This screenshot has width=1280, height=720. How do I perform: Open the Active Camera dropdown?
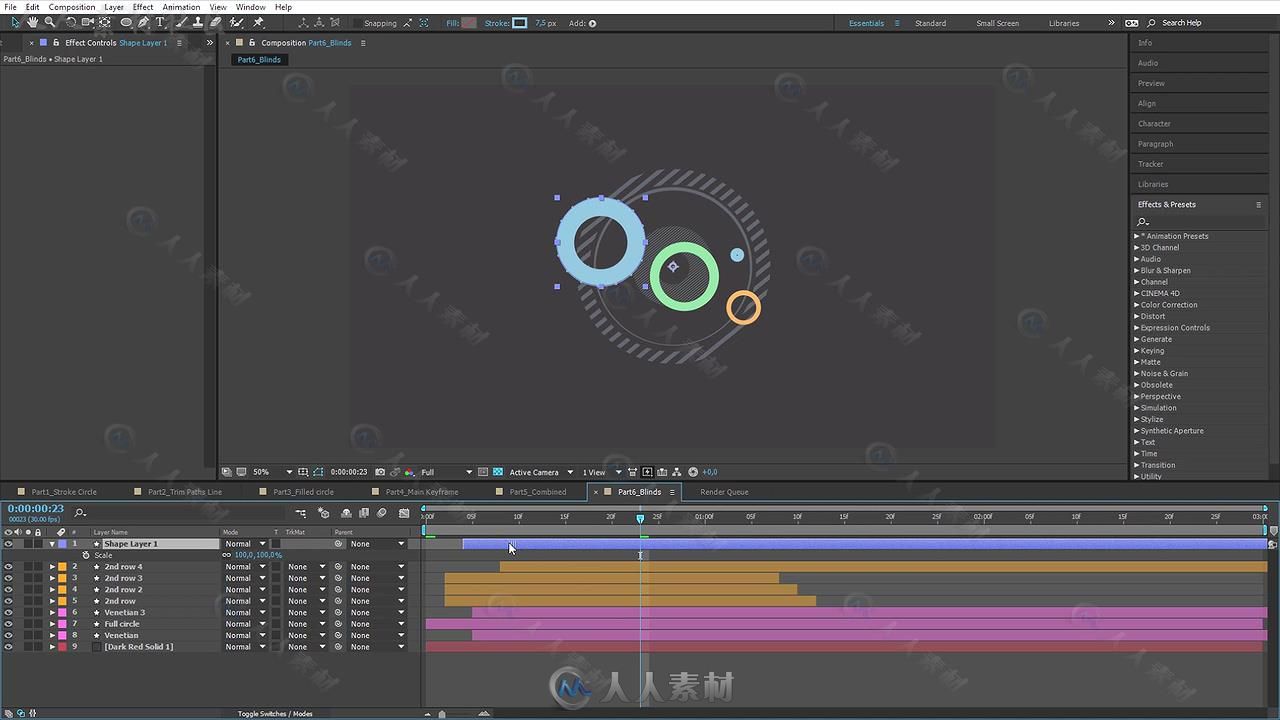tap(542, 472)
